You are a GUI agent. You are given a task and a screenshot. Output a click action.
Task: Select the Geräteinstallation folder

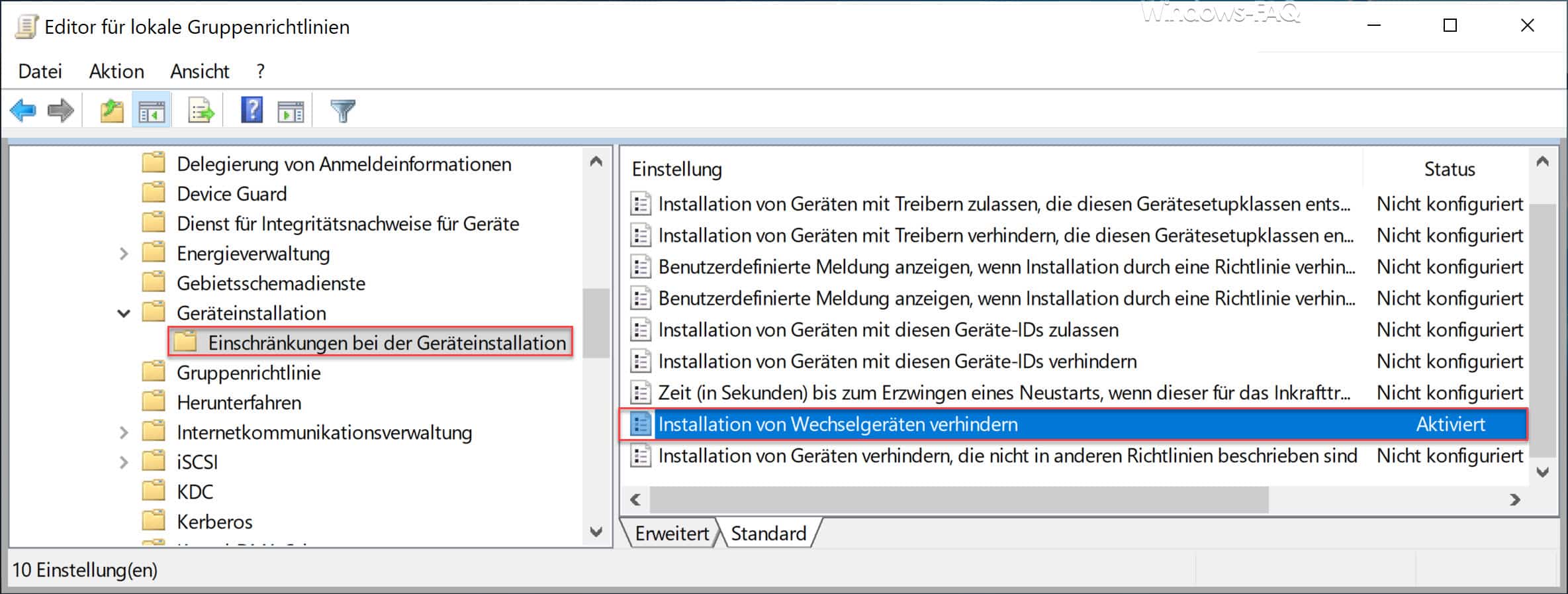click(252, 313)
